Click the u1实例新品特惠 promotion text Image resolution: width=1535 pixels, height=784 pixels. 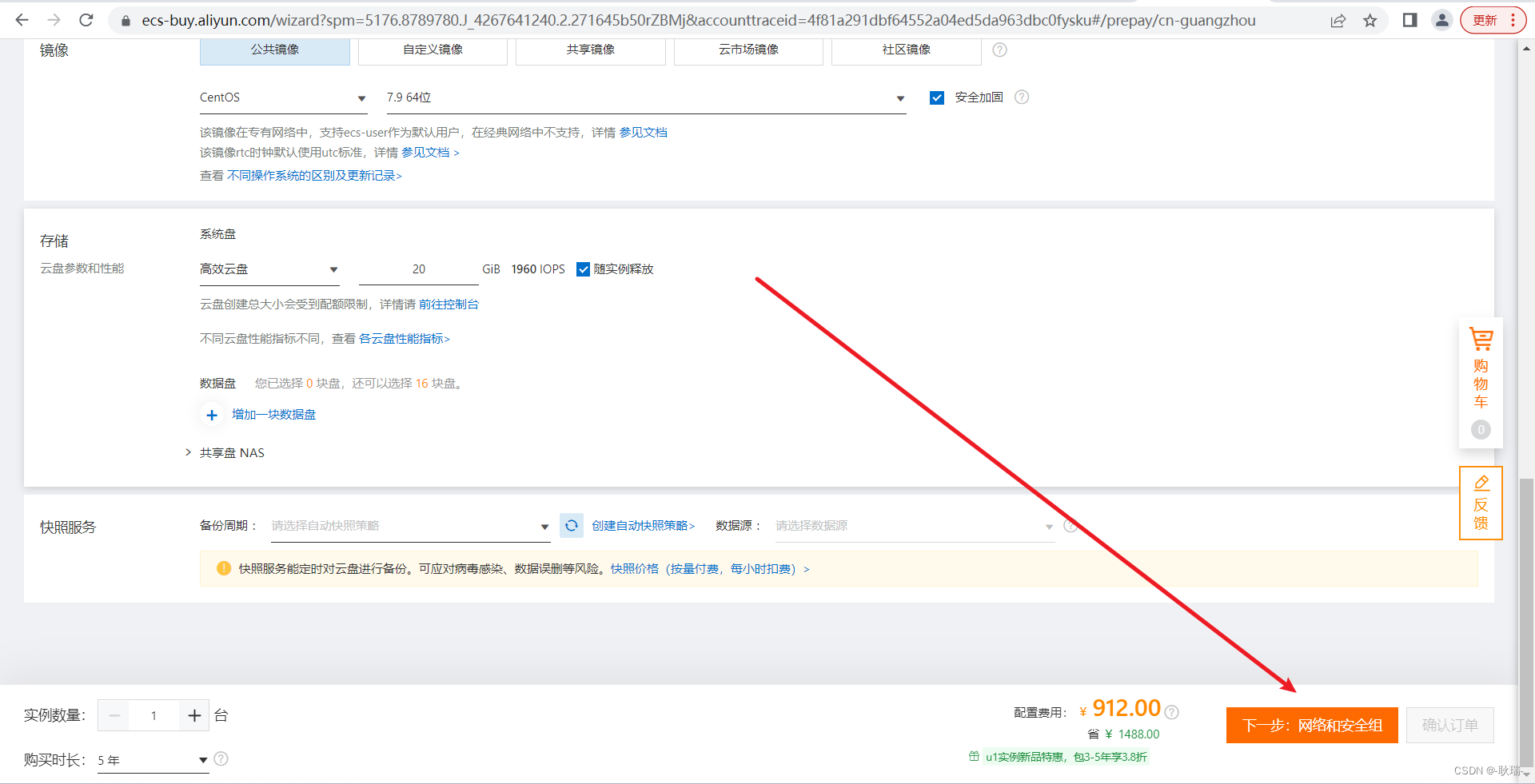[x=1066, y=757]
